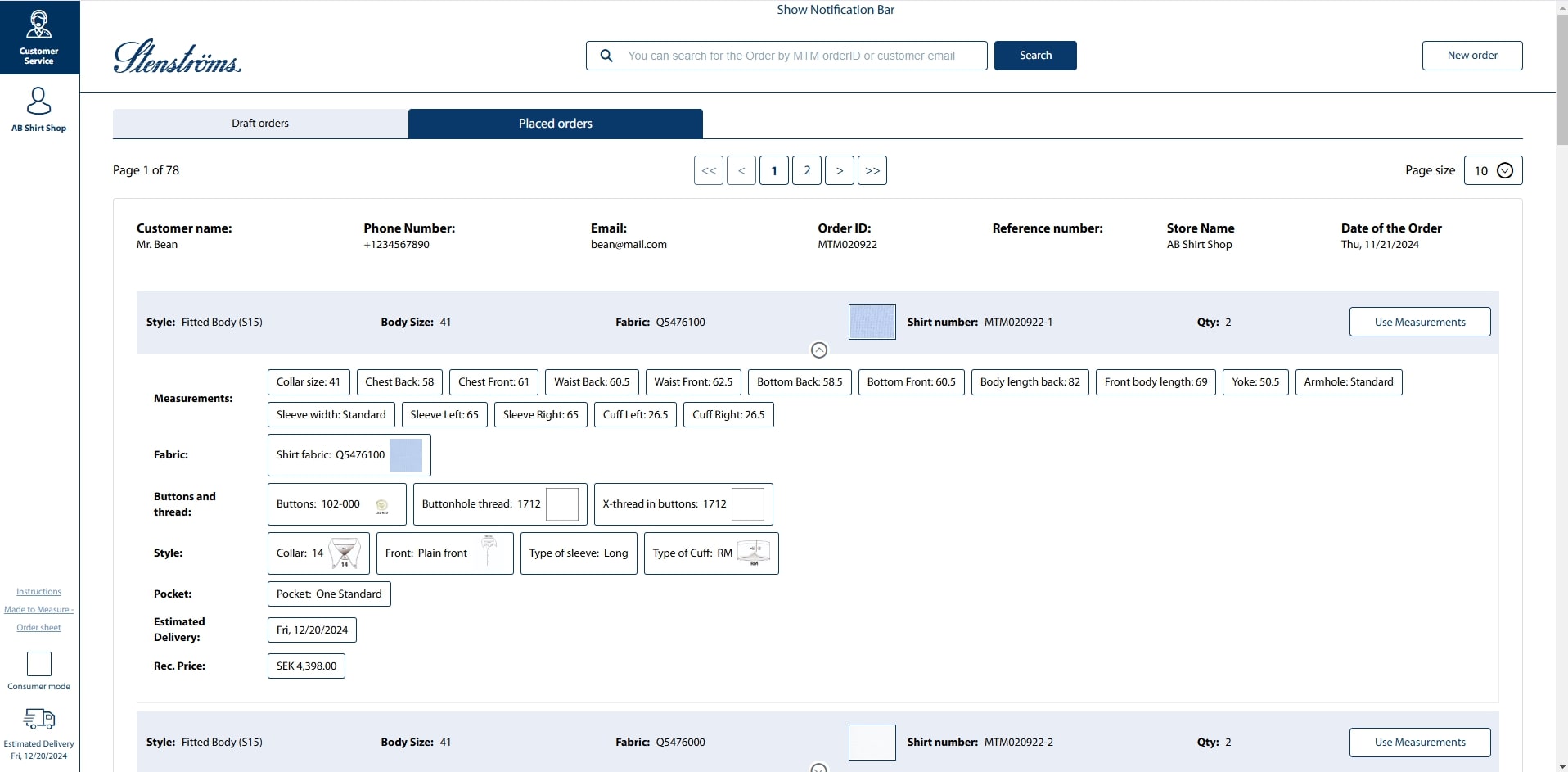Click the magnifier icon in search box
This screenshot has height=772, width=1568.
(x=606, y=56)
